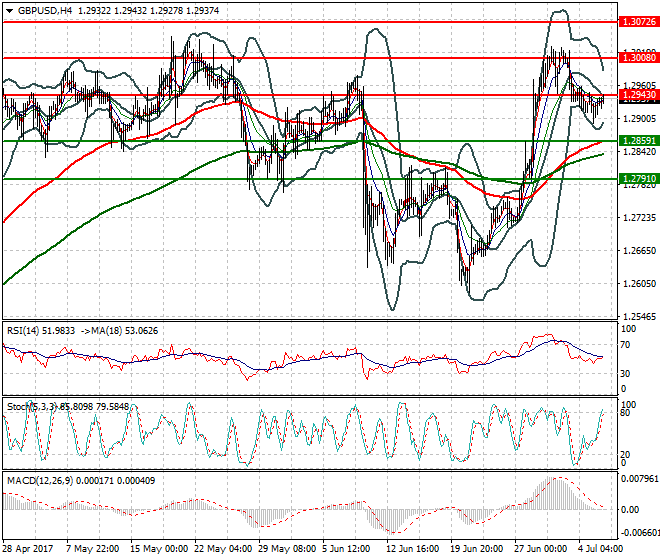Viewport: 660px width, 560px height.
Task: Click the 1.29605 price scale value
Action: [639, 85]
